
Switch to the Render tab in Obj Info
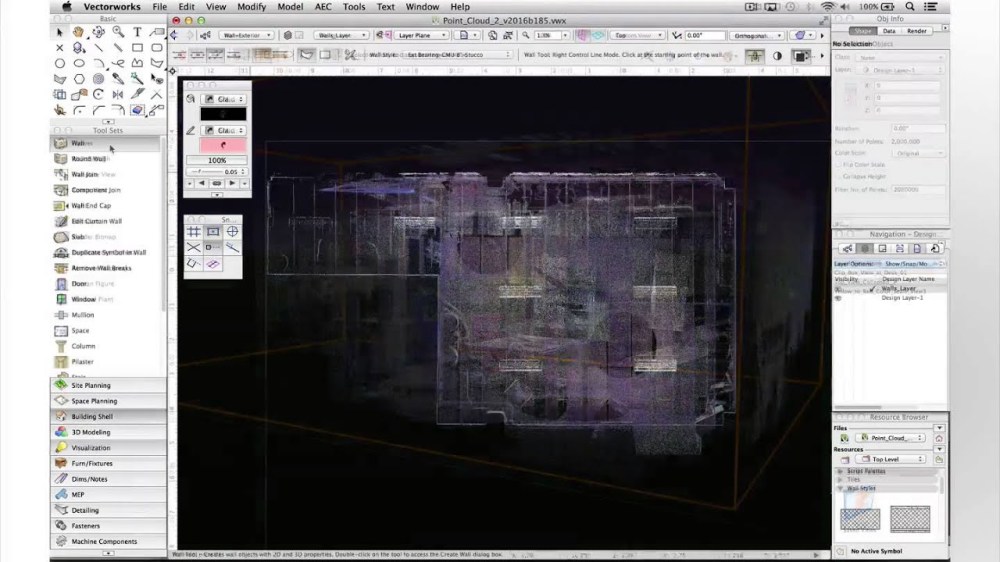914,31
